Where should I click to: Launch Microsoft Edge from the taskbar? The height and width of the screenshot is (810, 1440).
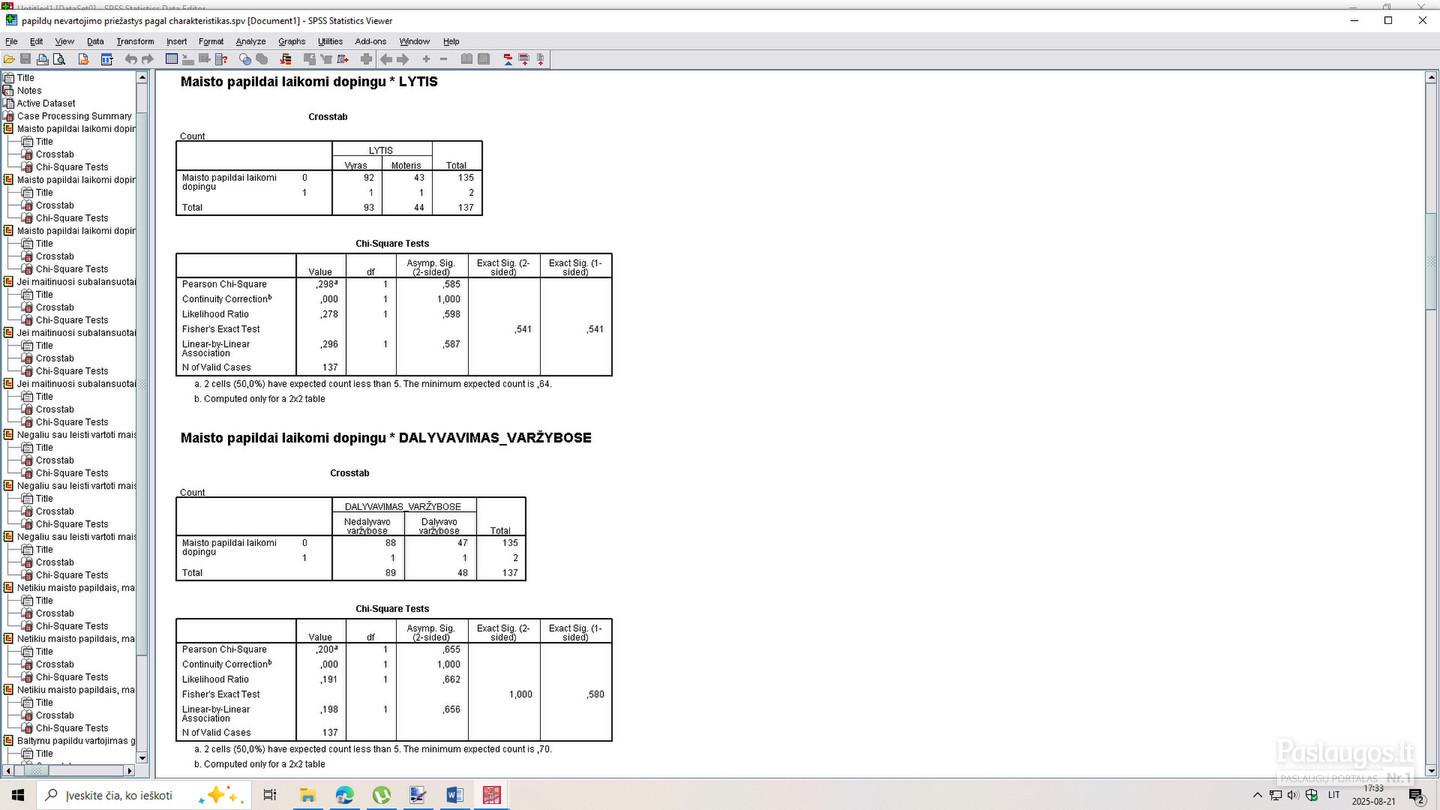[345, 795]
